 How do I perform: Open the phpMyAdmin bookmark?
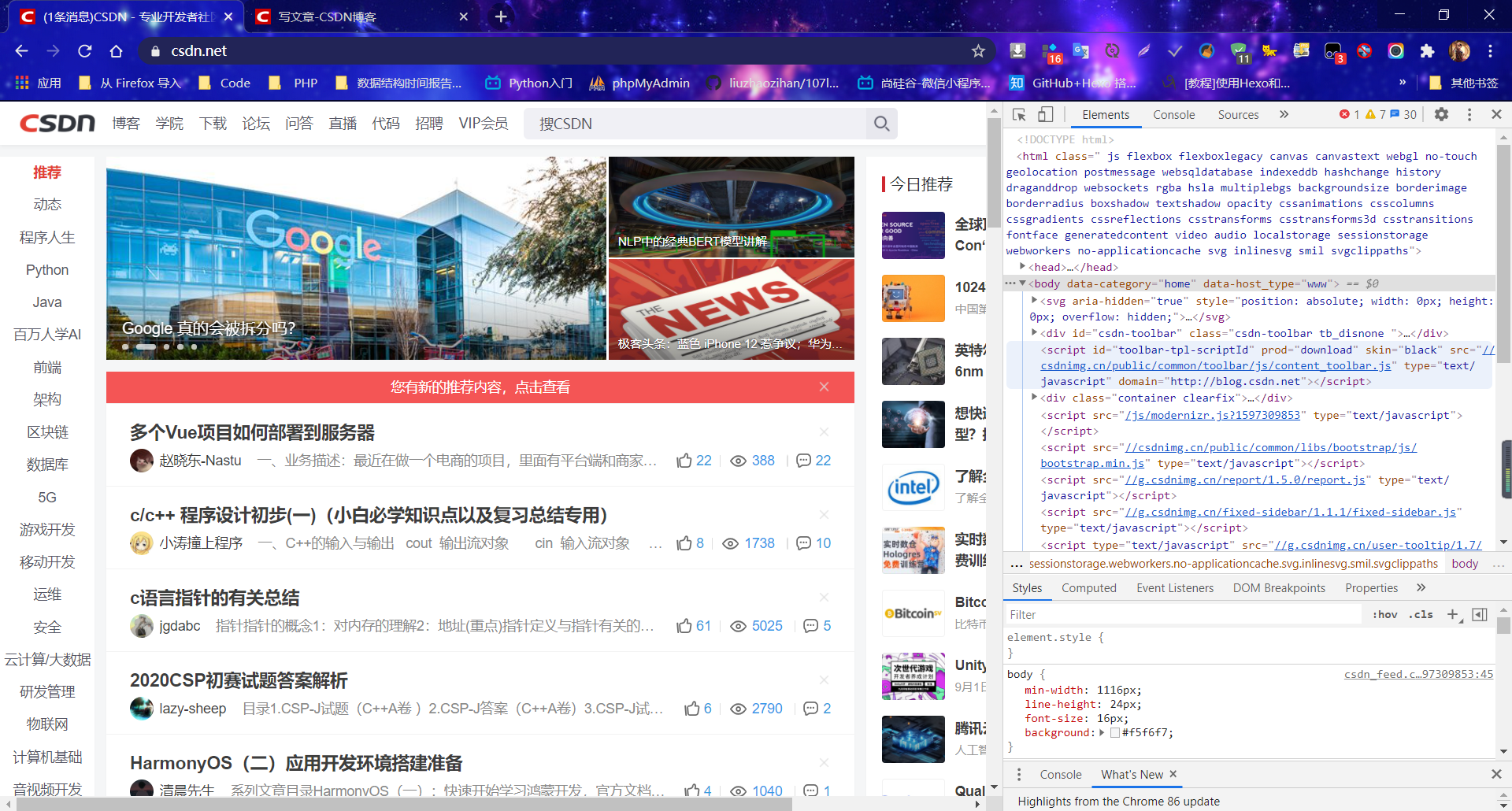coord(639,83)
